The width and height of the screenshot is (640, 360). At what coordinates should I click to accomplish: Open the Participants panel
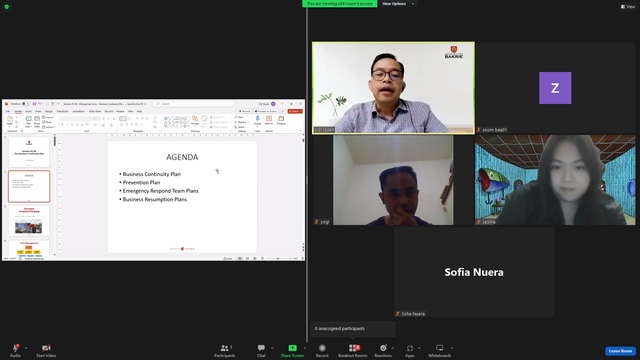(x=225, y=350)
